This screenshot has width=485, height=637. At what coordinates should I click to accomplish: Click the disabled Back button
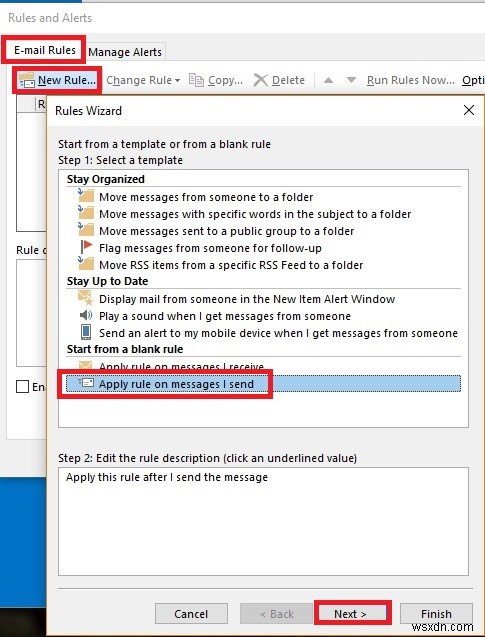pos(276,613)
